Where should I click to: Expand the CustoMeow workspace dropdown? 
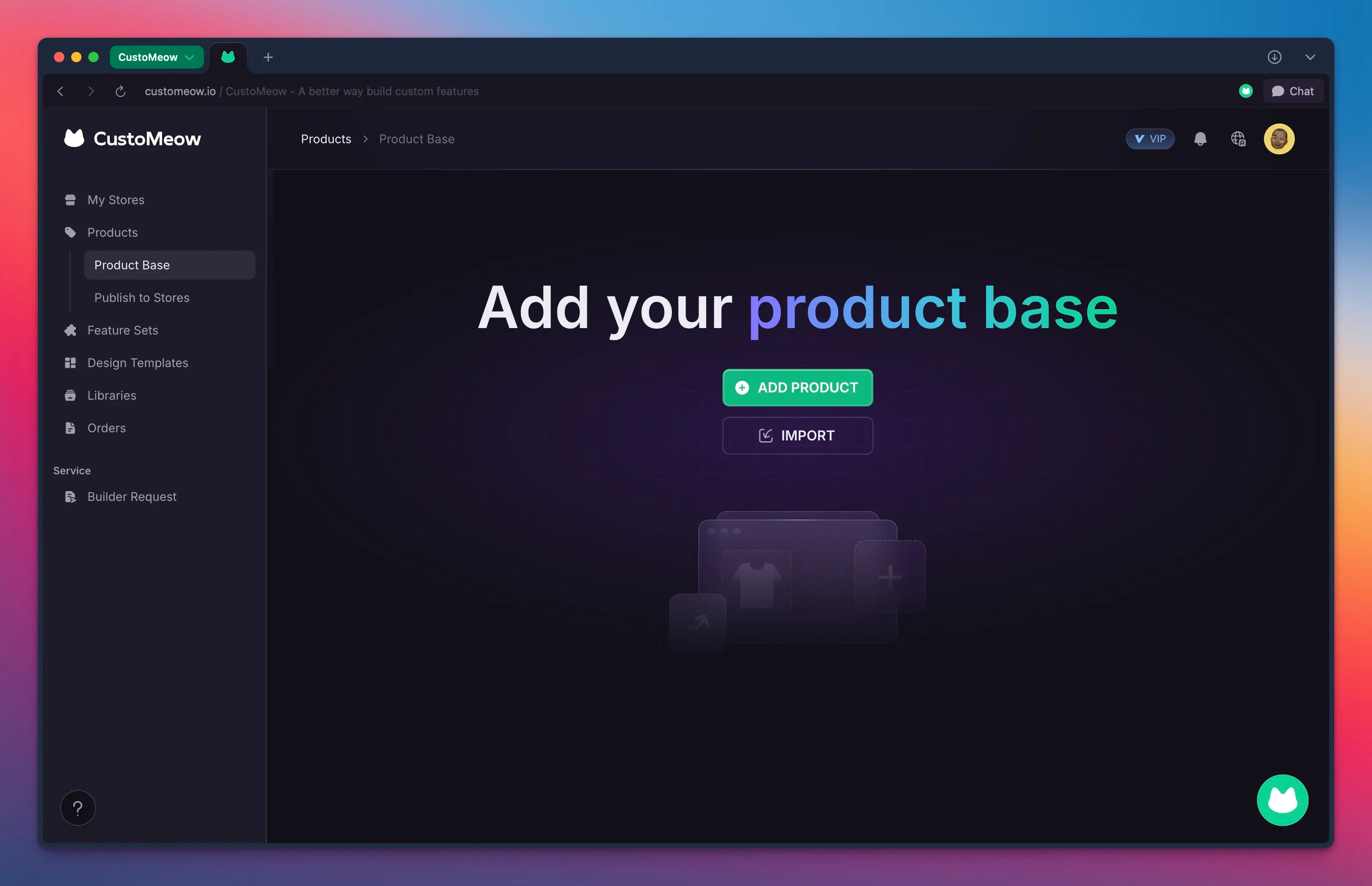coord(156,57)
